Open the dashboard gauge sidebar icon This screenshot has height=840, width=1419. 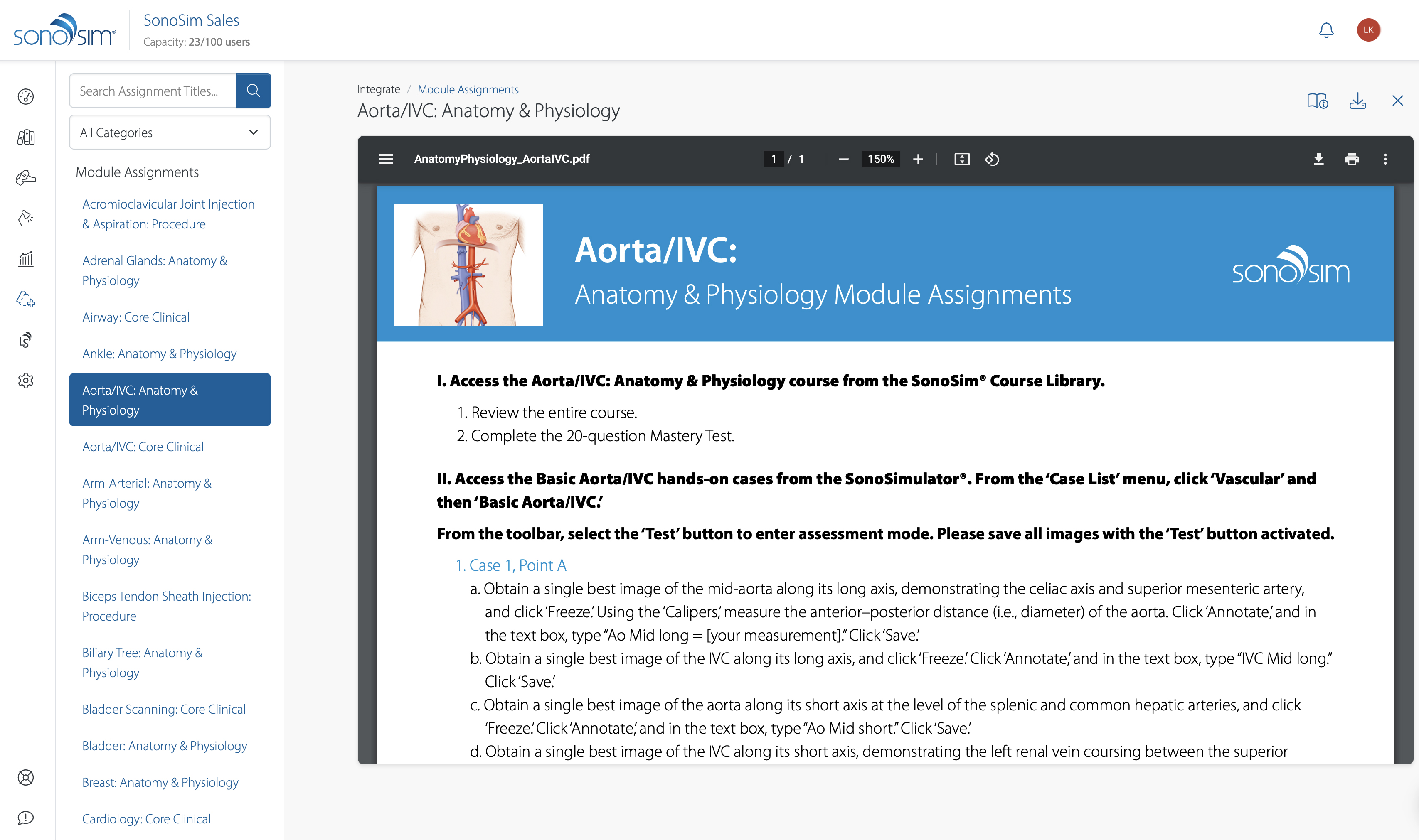25,97
